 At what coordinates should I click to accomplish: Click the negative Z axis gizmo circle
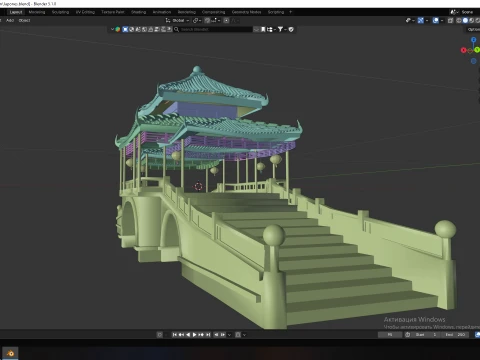[474, 61]
